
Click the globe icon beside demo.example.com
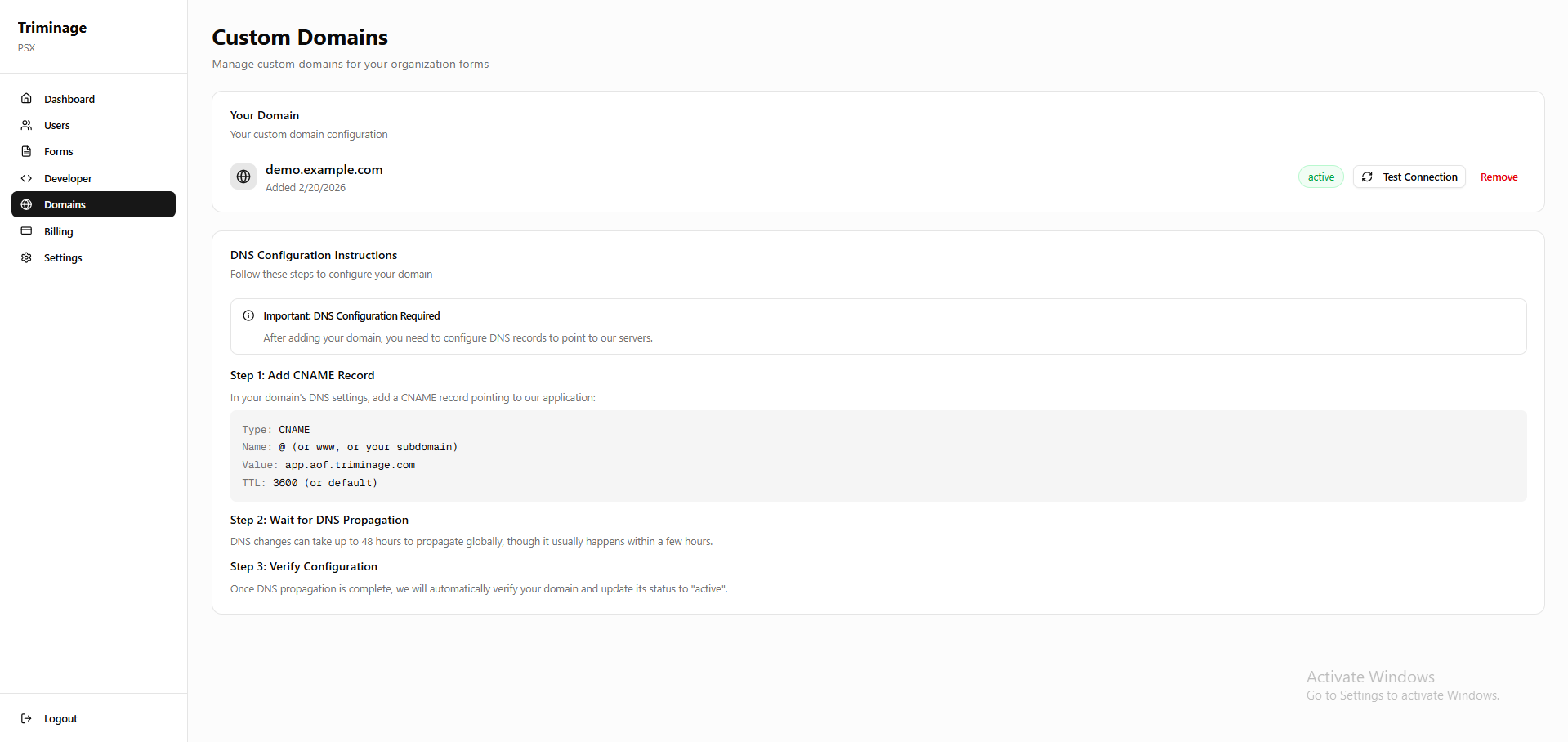point(243,177)
